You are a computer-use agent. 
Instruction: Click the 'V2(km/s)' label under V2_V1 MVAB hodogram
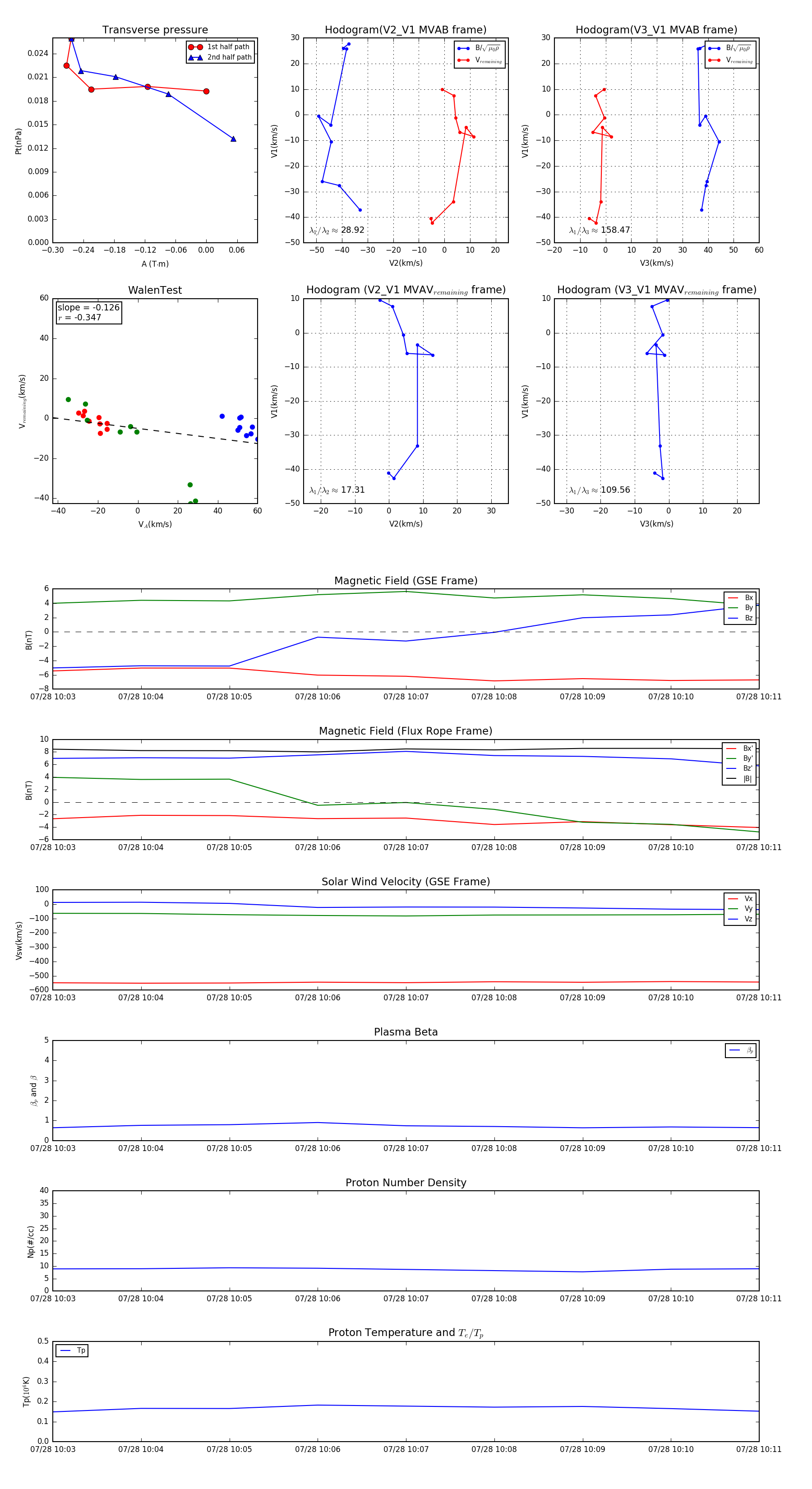[x=406, y=264]
